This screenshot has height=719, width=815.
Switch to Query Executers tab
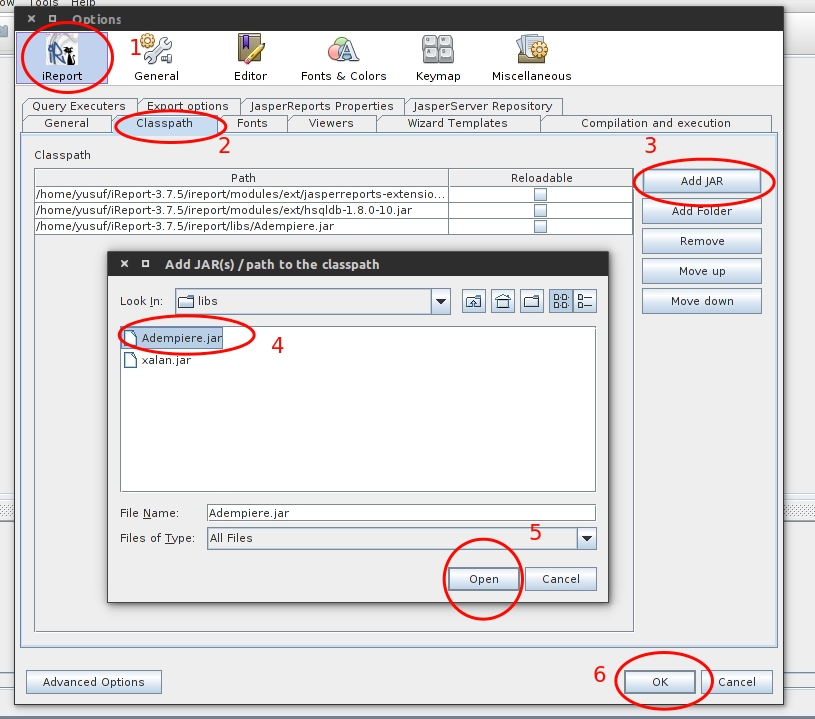(x=79, y=106)
